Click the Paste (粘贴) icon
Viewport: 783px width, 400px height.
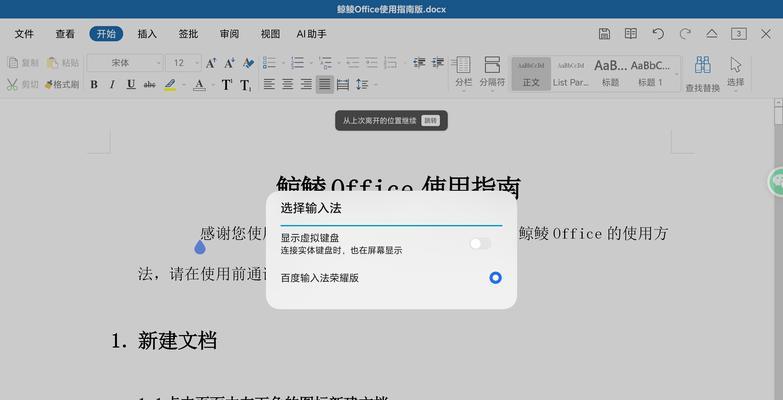click(x=52, y=63)
